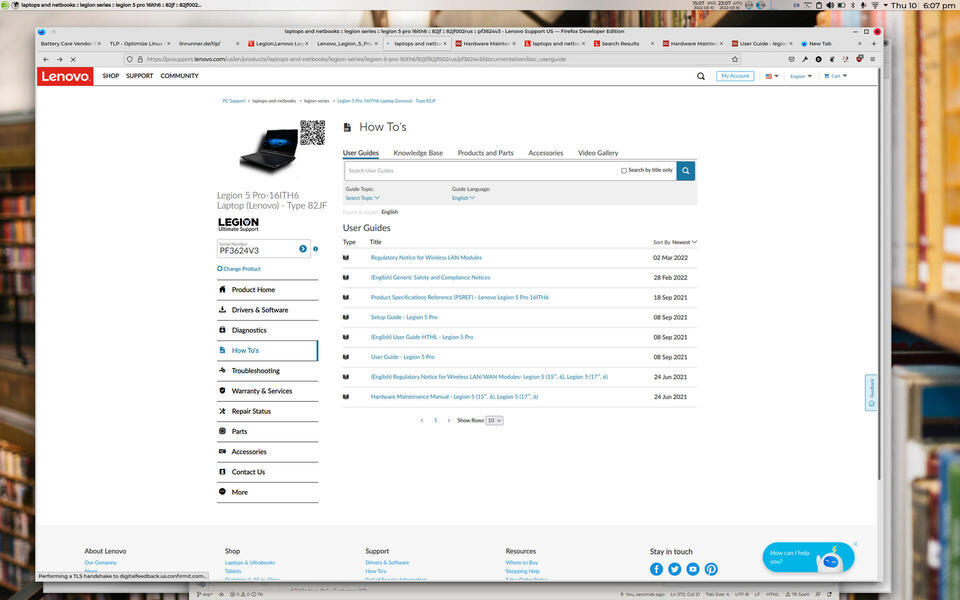Click the wrench extension icon in the toolbar
Viewport: 960px width, 600px height.
[x=804, y=59]
